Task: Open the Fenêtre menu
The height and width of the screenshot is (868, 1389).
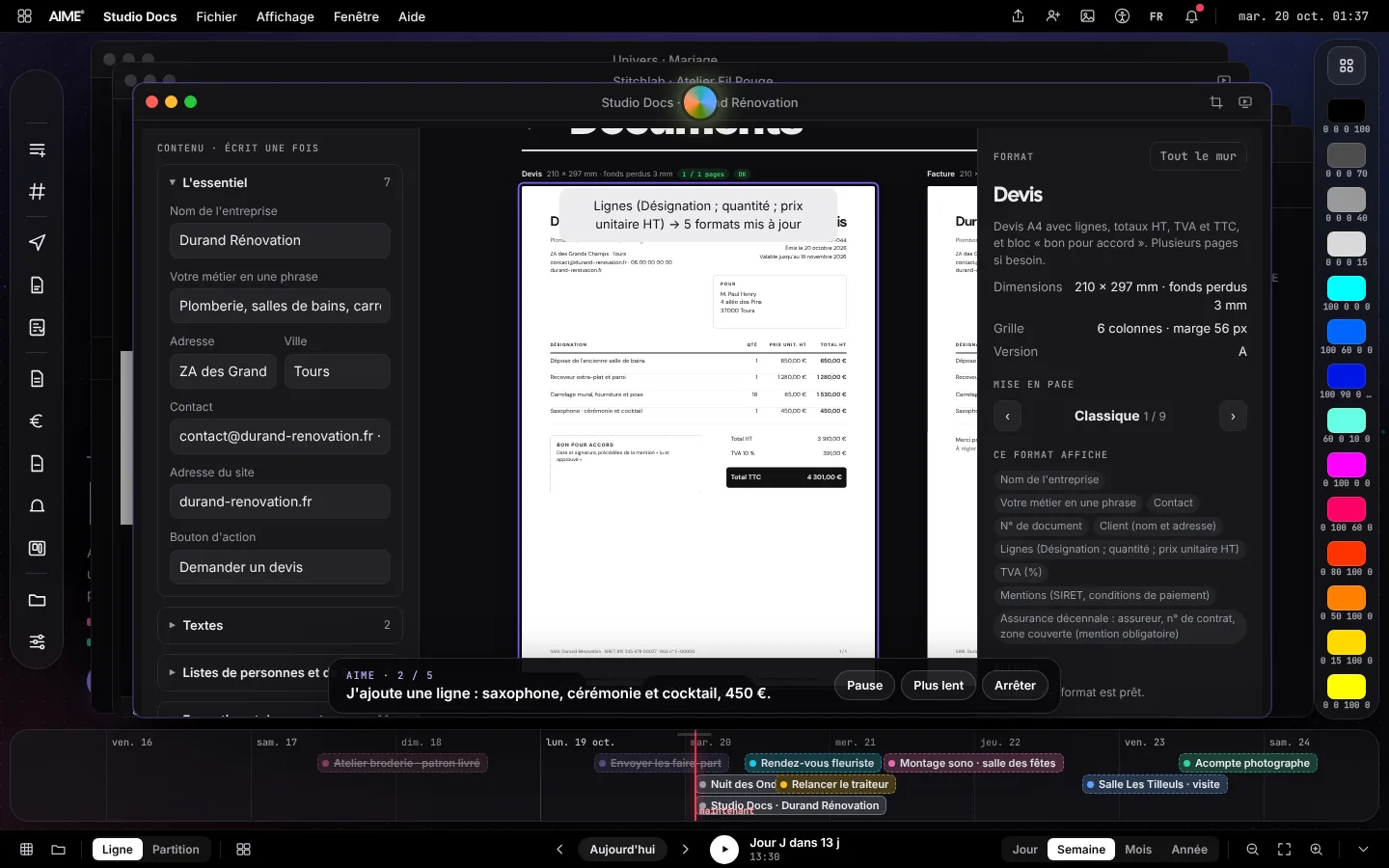Action: (x=356, y=16)
